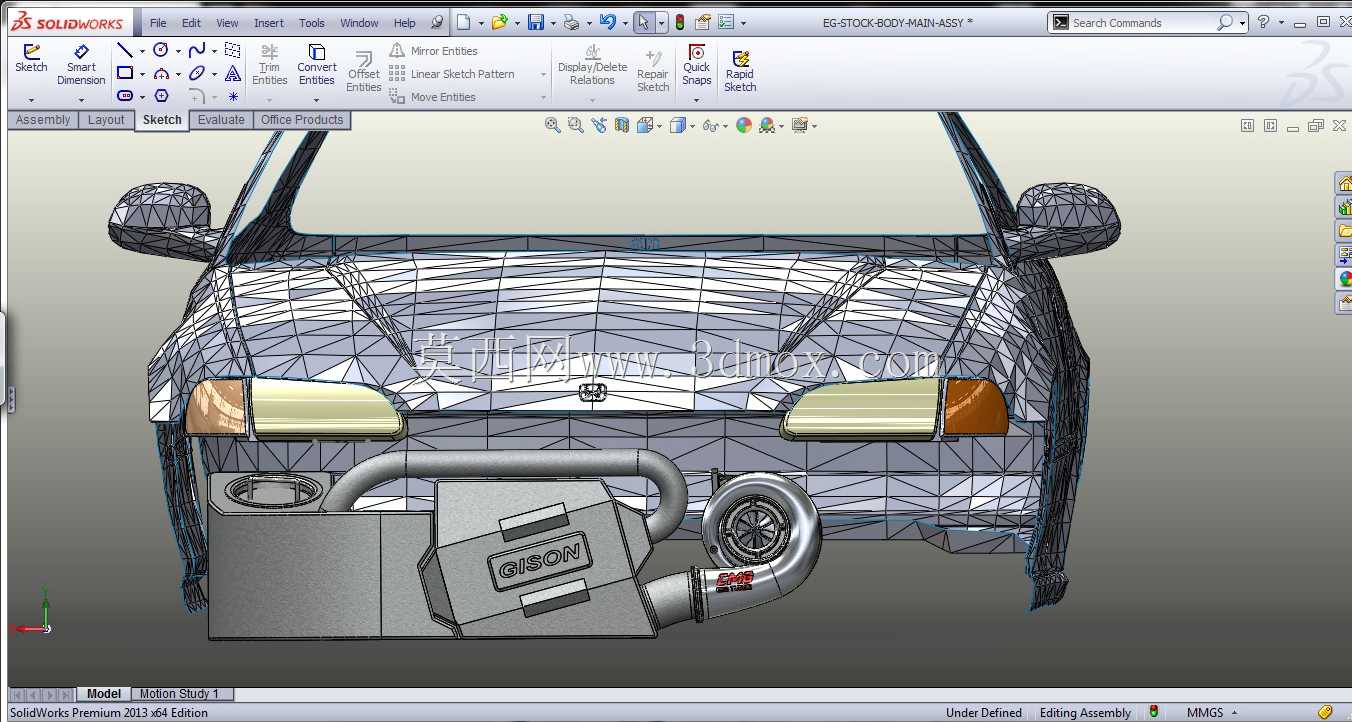This screenshot has width=1352, height=722.
Task: Open File Properties icon in top toolbar
Action: point(703,22)
